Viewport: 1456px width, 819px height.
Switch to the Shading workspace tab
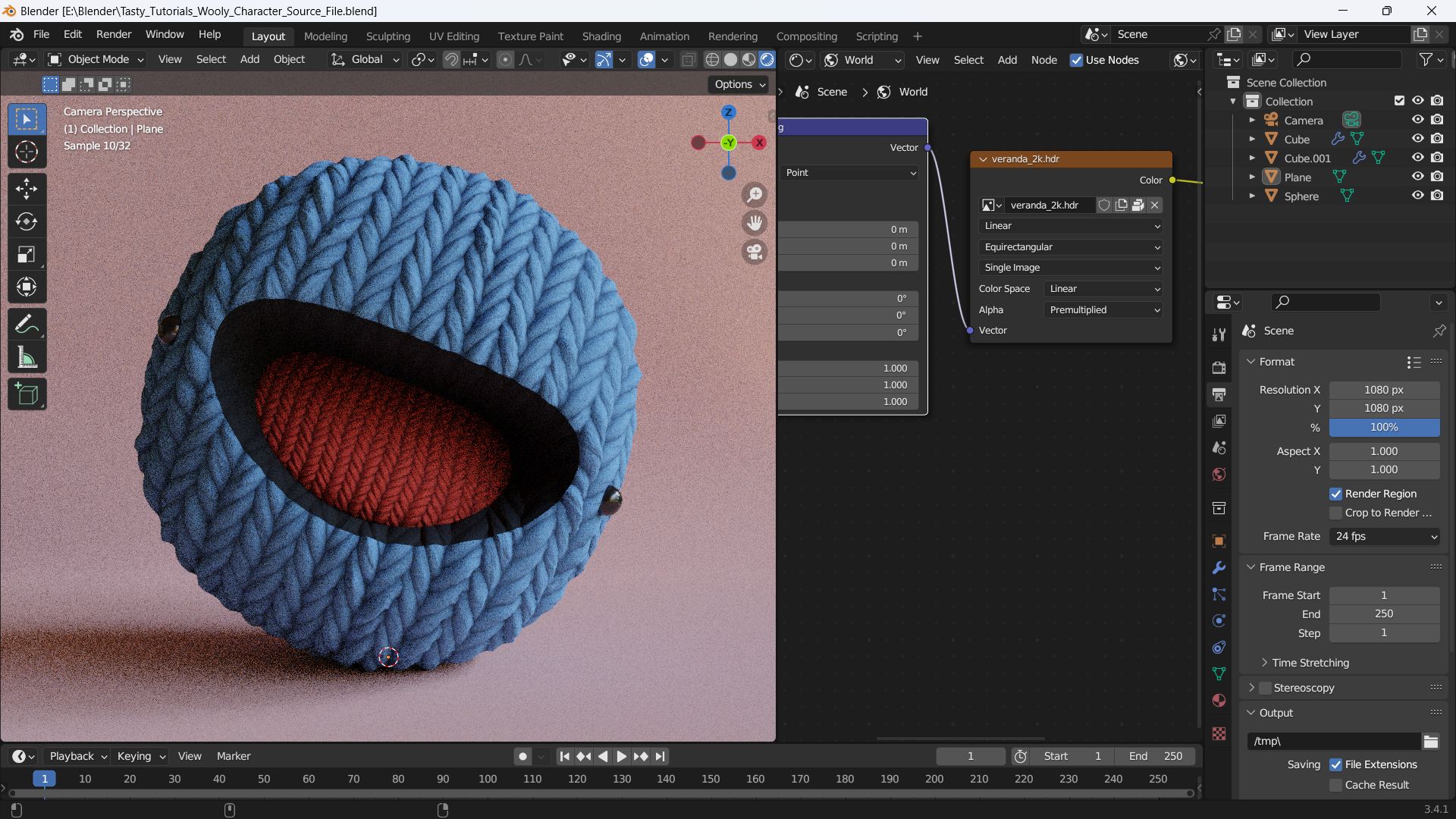601,35
